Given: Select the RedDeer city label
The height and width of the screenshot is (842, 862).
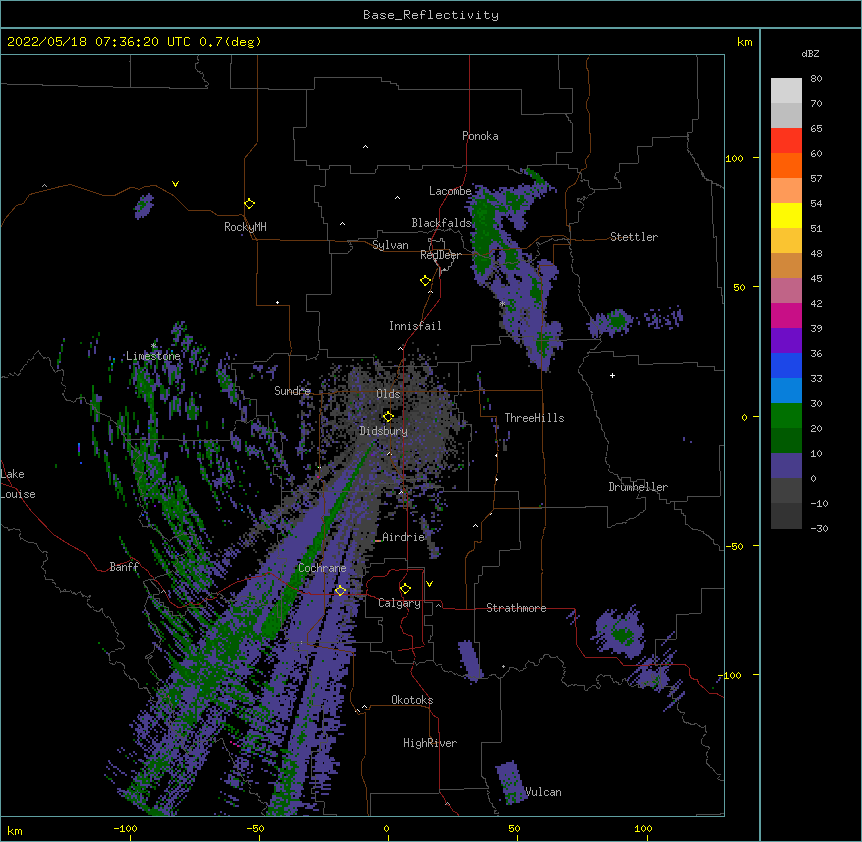Looking at the screenshot, I should (x=440, y=255).
